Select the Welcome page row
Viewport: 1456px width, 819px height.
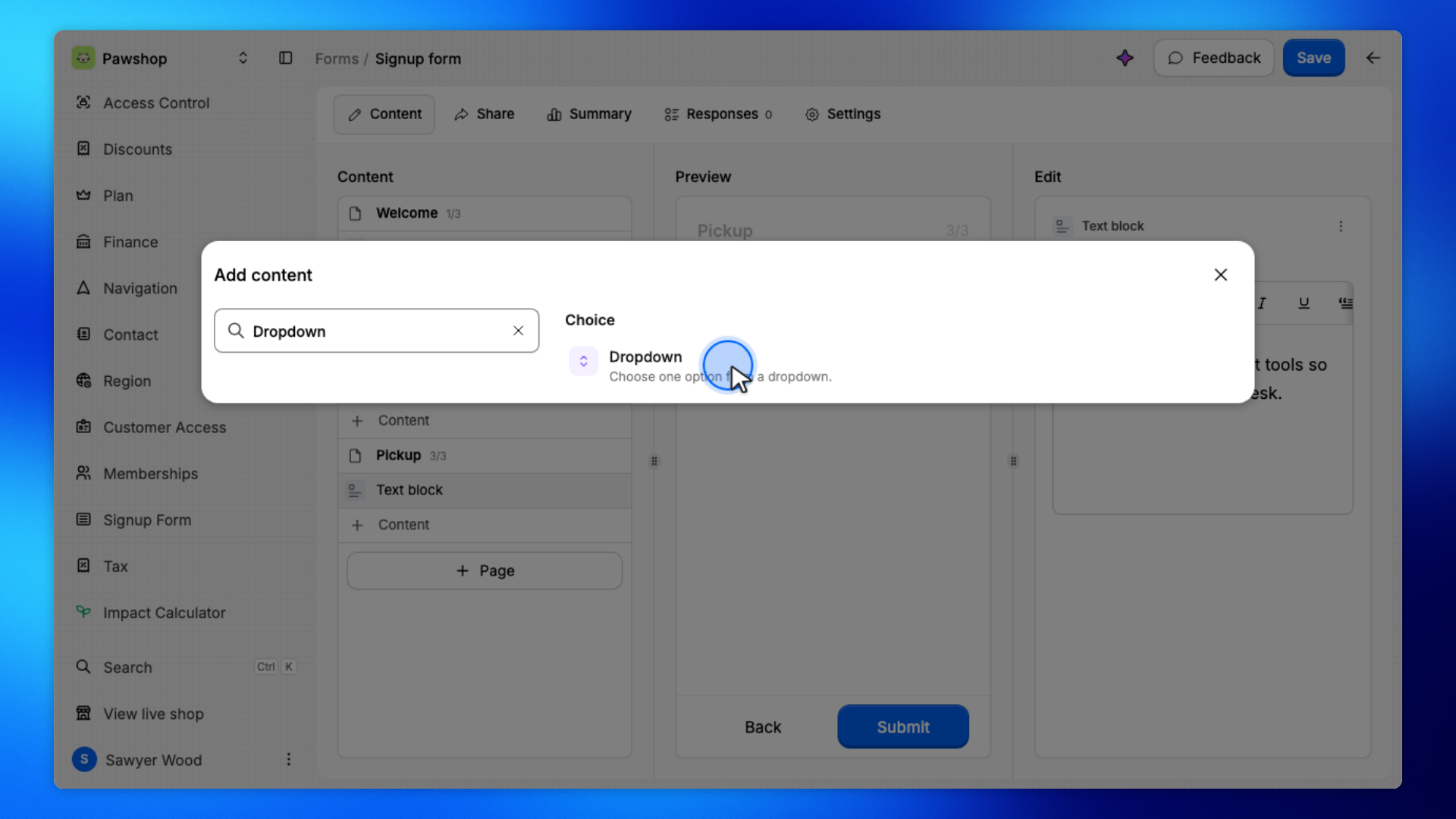coord(485,214)
